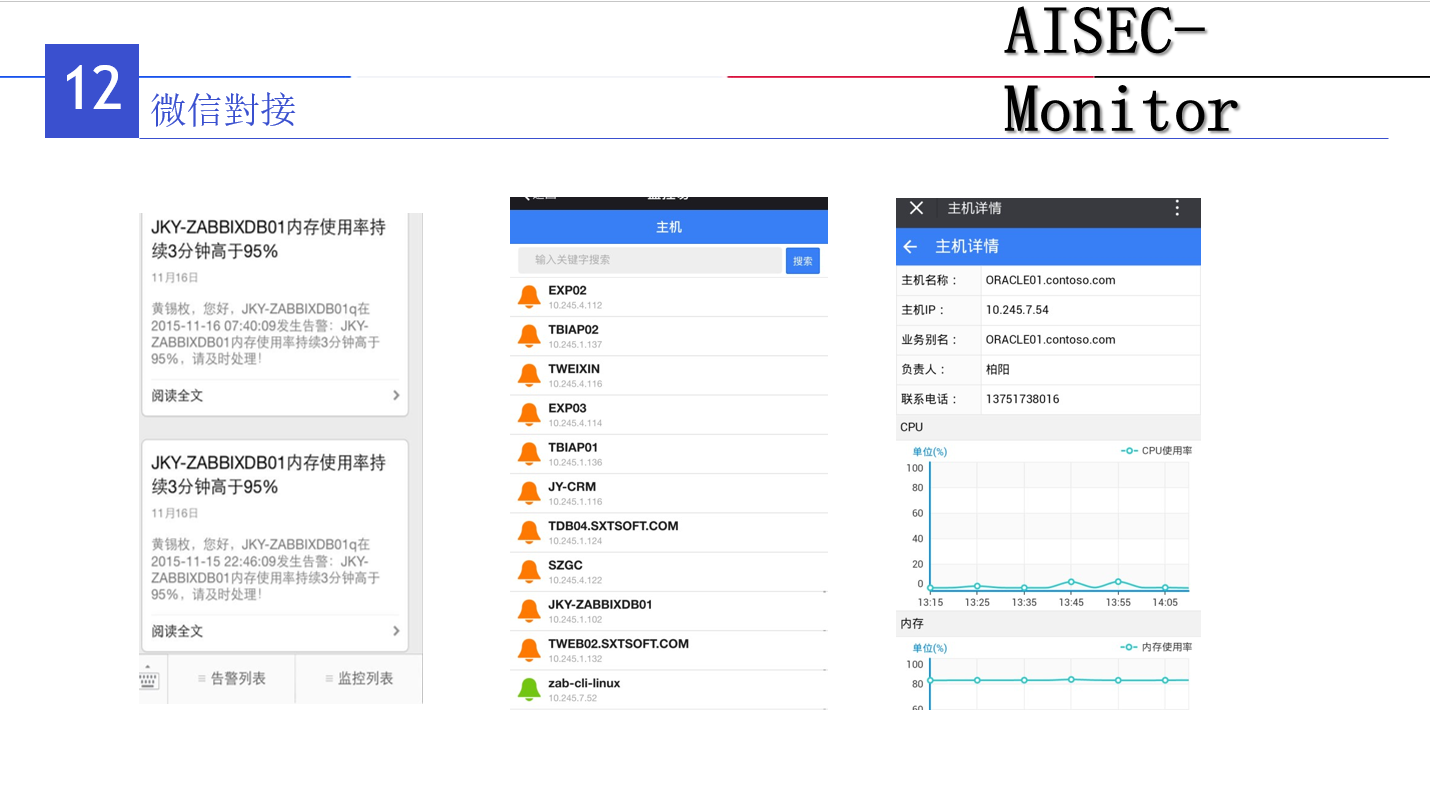The image size is (1430, 793).
Task: Select host name zab-cli-linux
Action: coord(584,683)
